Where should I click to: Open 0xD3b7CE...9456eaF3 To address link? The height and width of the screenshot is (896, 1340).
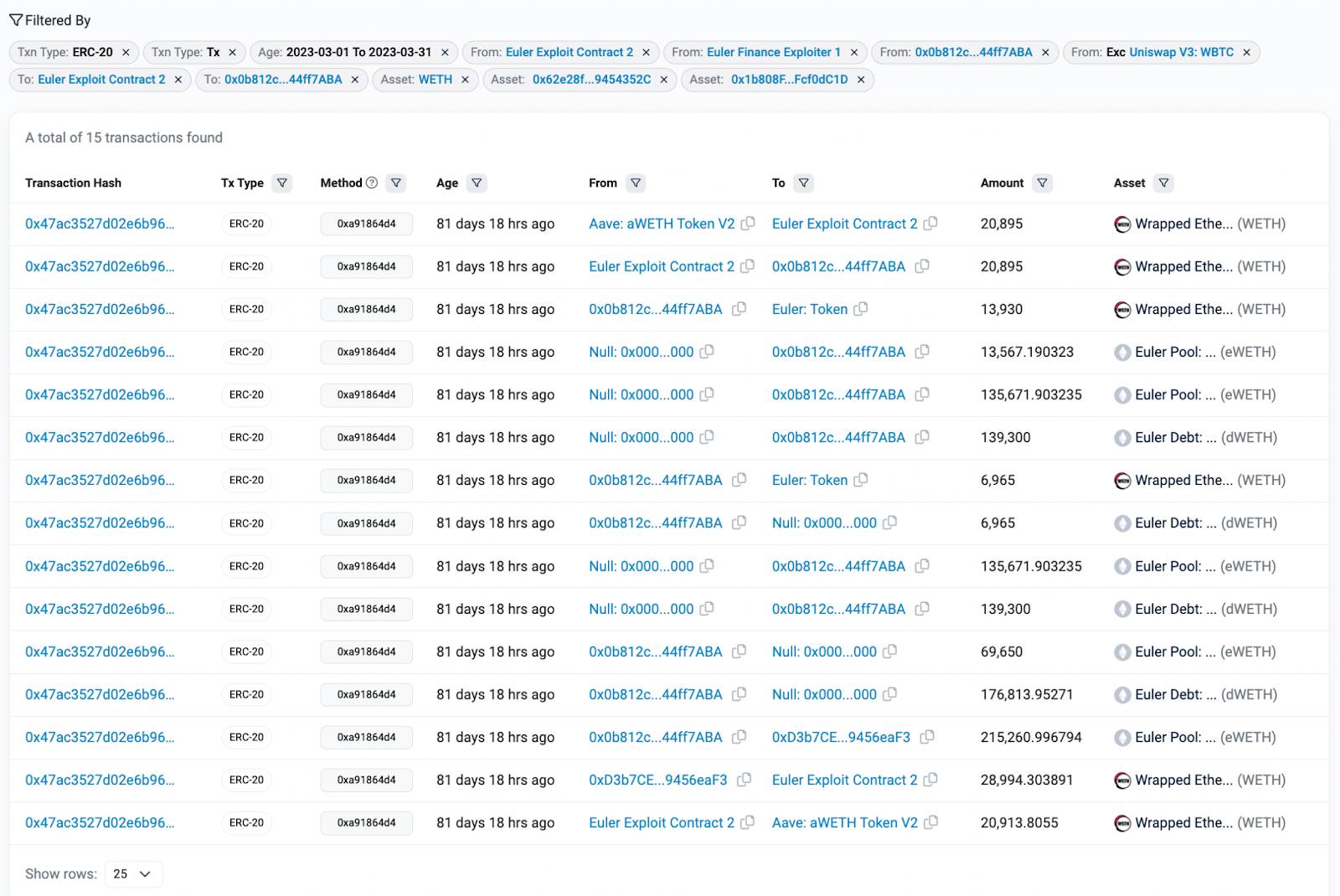point(841,737)
